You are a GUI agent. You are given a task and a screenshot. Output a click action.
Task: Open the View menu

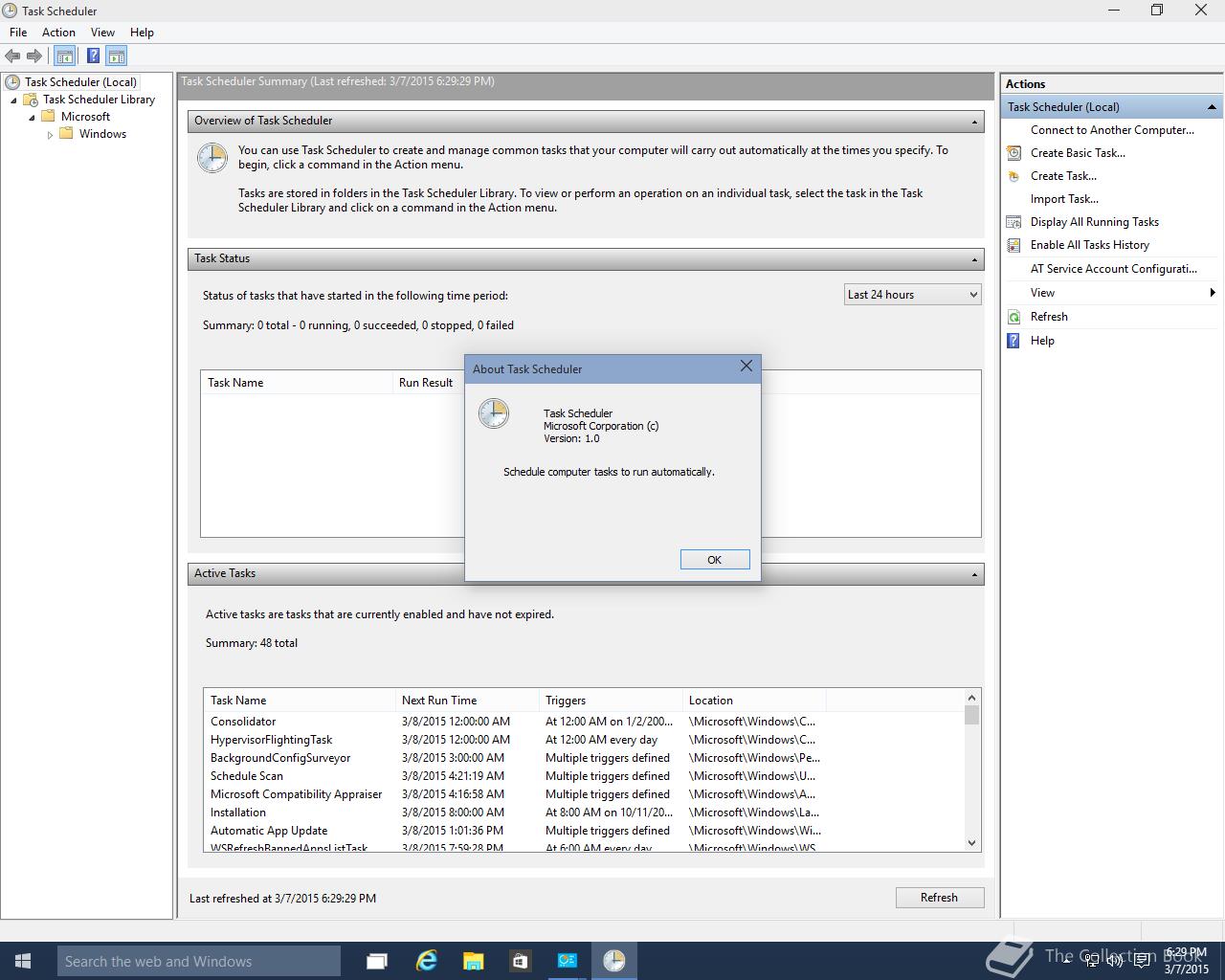tap(102, 33)
